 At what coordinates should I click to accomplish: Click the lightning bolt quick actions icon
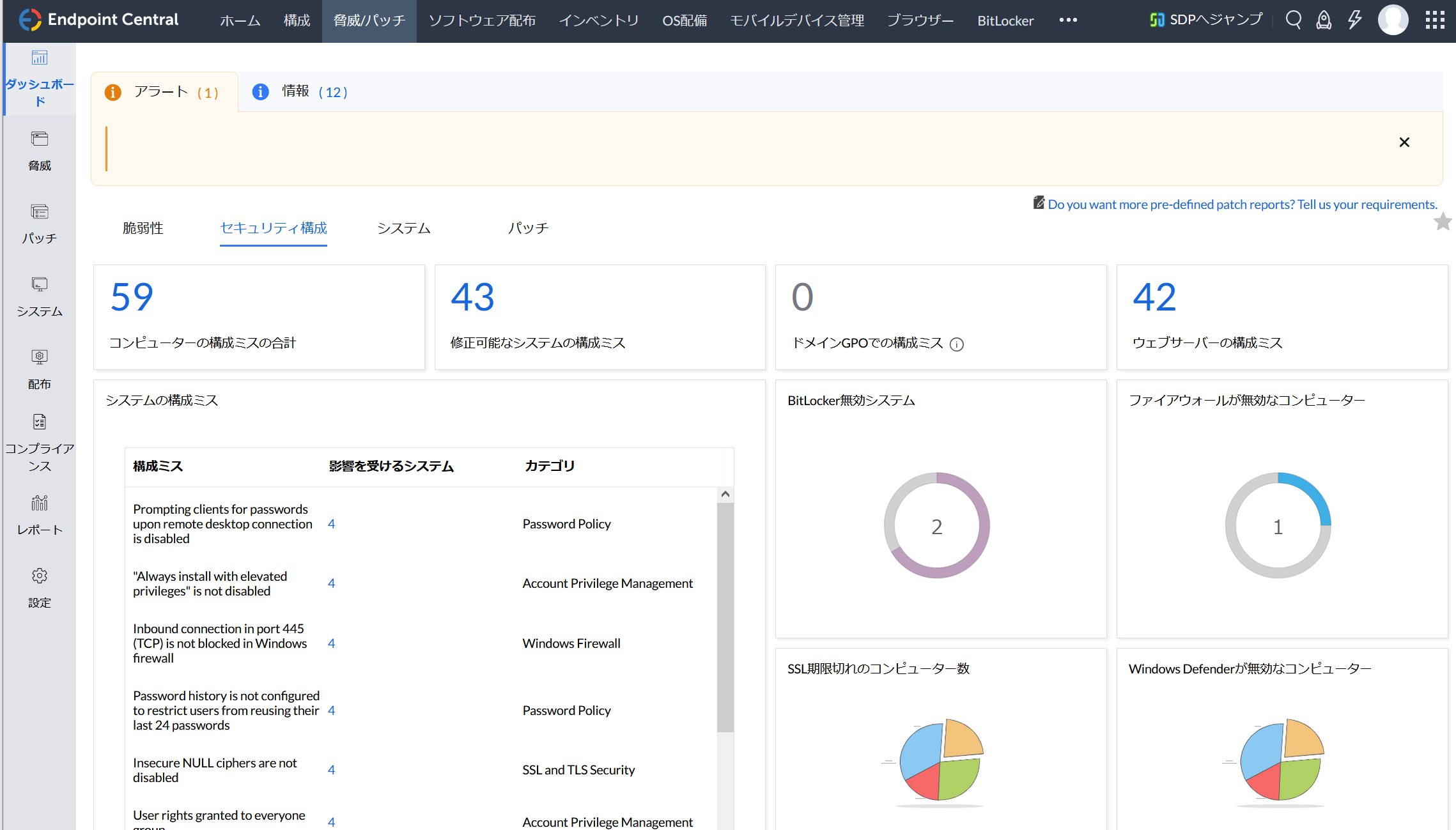1354,20
